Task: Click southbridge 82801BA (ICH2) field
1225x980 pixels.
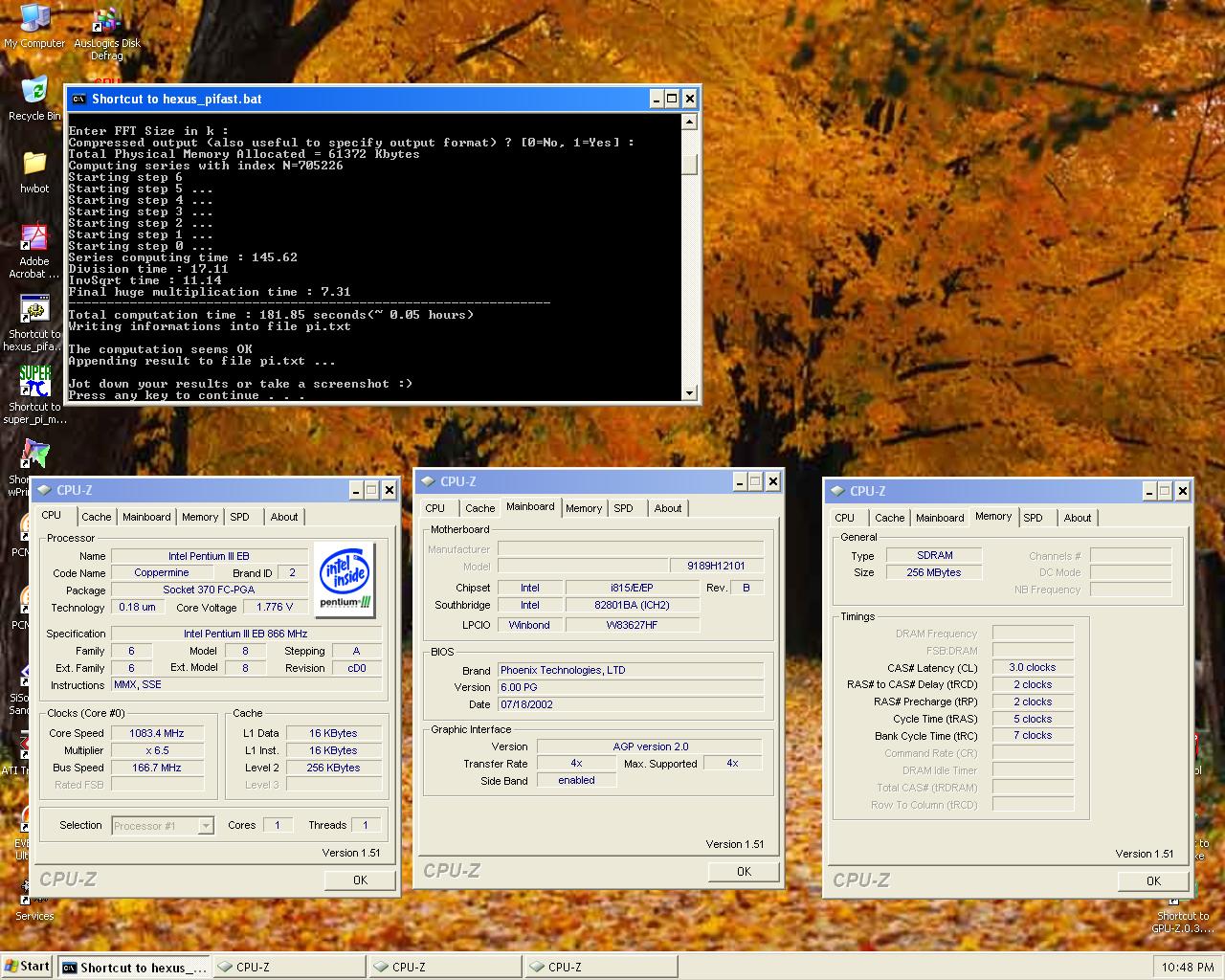Action: coord(632,605)
